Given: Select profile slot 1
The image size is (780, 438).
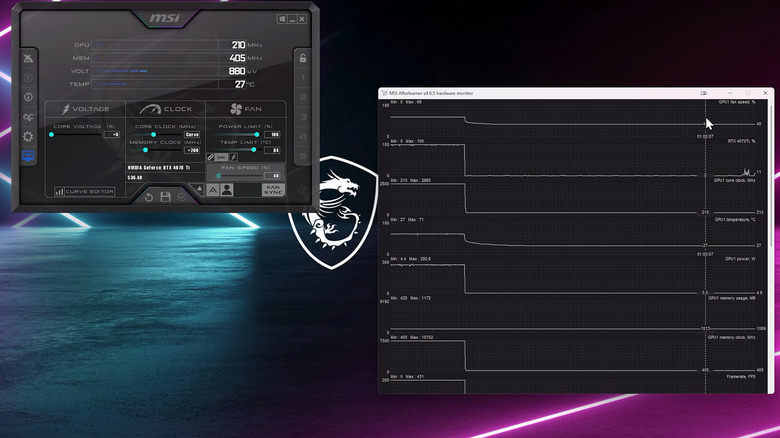Looking at the screenshot, I should (302, 78).
